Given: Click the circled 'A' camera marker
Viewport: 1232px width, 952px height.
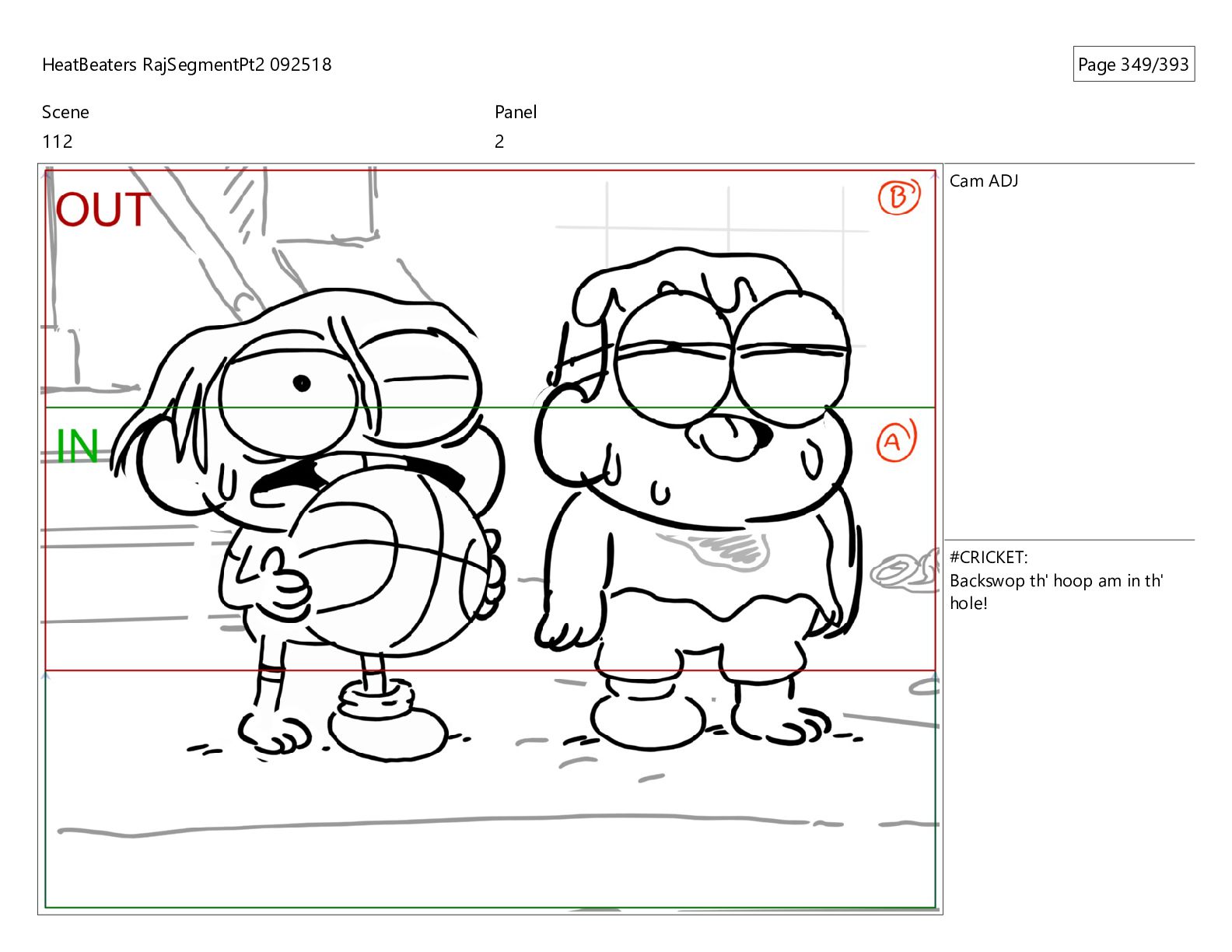Looking at the screenshot, I should click(x=896, y=442).
